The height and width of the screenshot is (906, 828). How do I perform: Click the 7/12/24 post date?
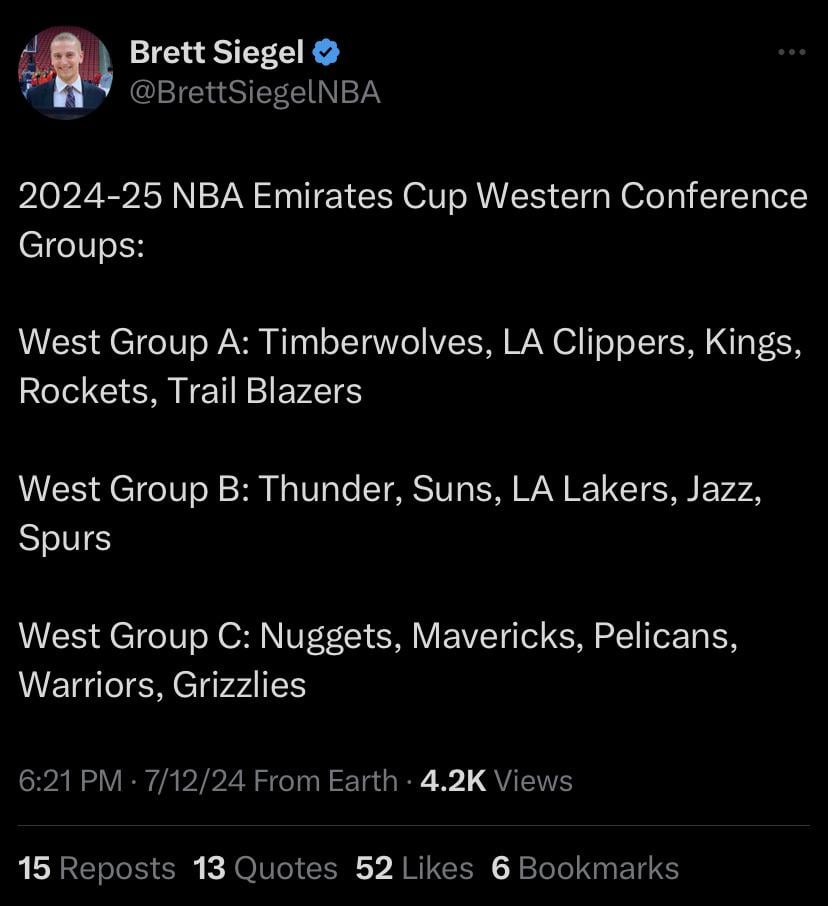point(195,781)
